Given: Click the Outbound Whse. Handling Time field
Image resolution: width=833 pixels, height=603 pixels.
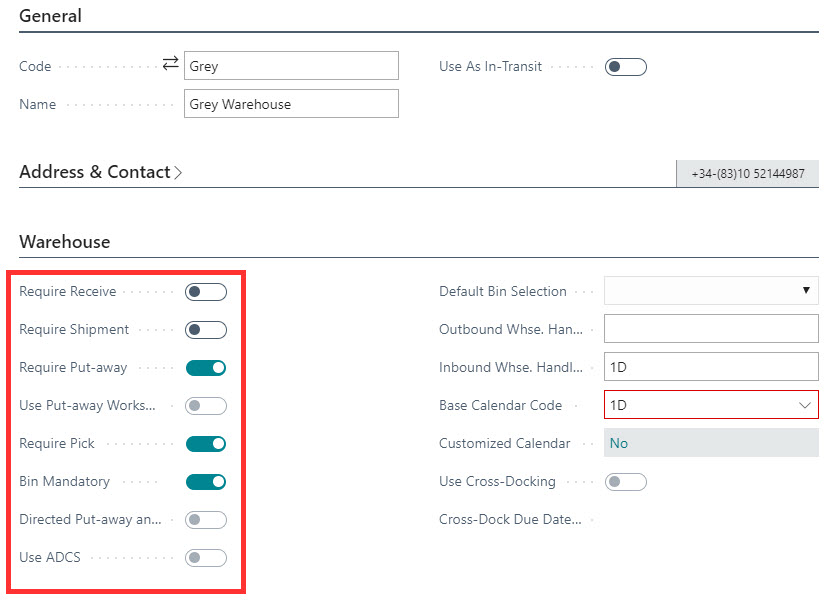Looking at the screenshot, I should point(711,329).
